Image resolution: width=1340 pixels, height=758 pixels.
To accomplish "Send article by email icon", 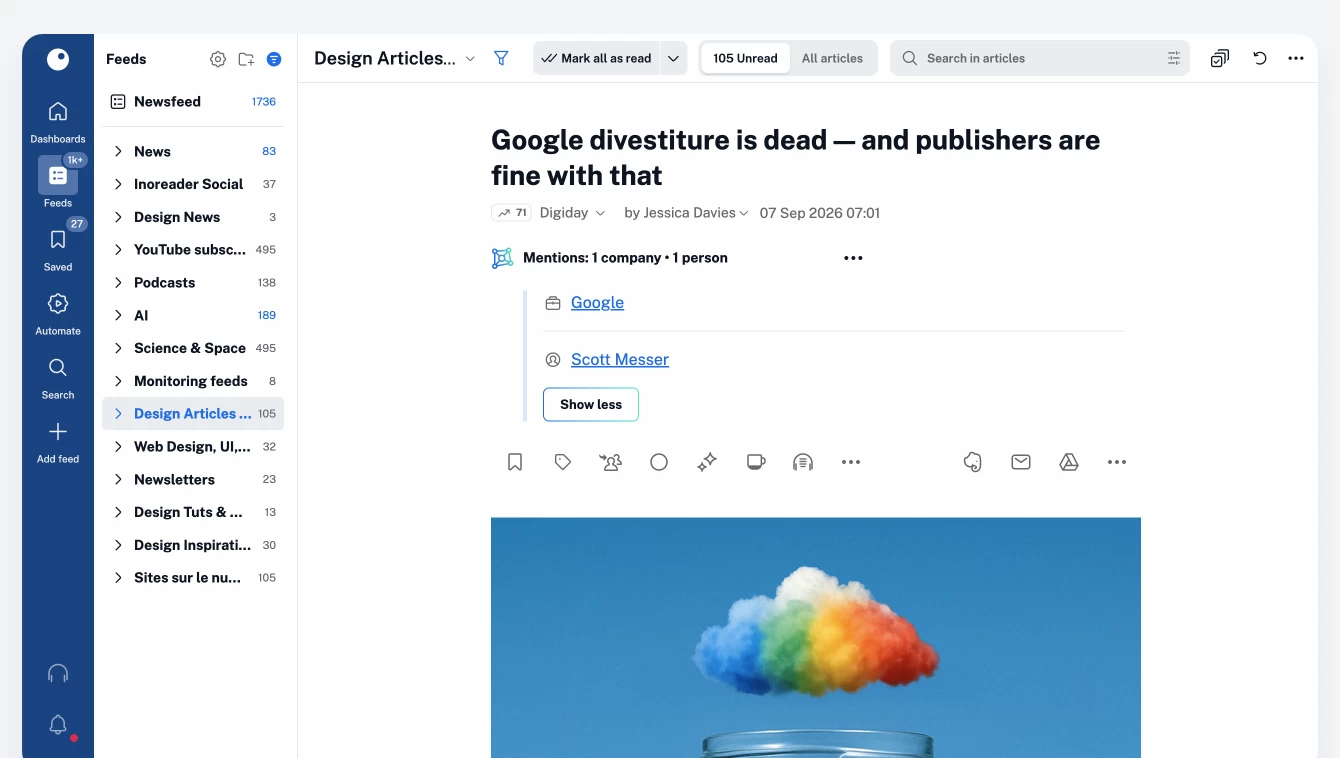I will pyautogui.click(x=1020, y=462).
